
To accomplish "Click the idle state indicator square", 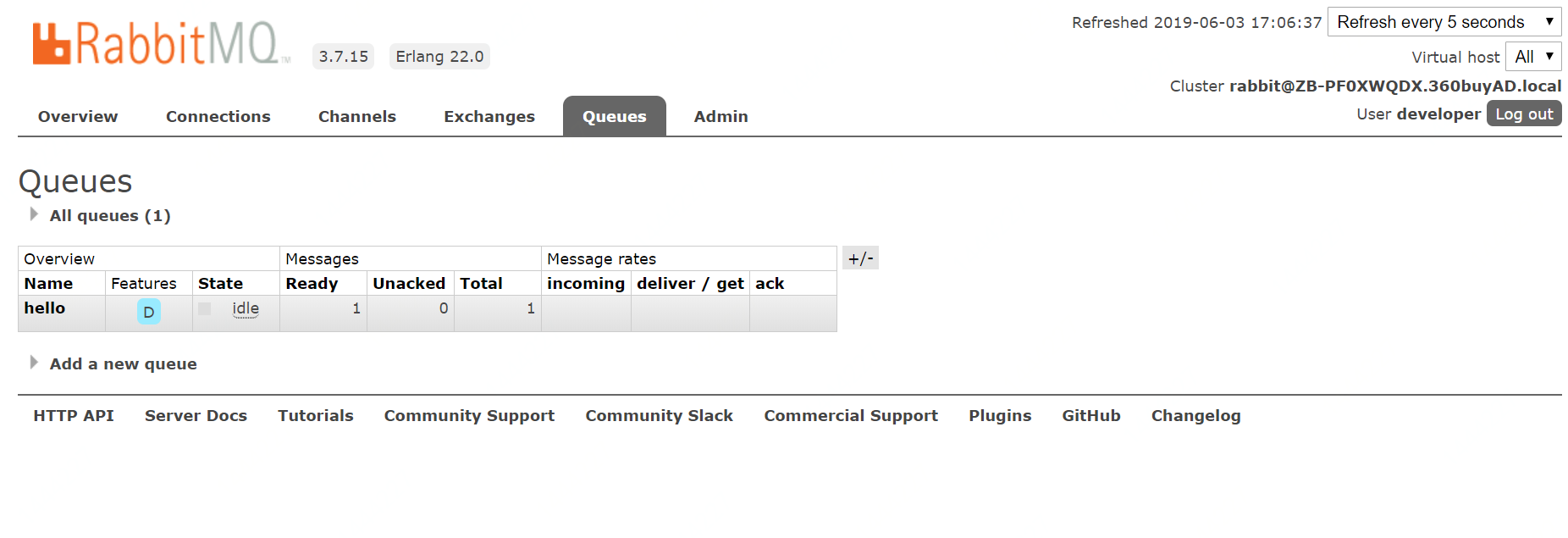I will pyautogui.click(x=204, y=309).
